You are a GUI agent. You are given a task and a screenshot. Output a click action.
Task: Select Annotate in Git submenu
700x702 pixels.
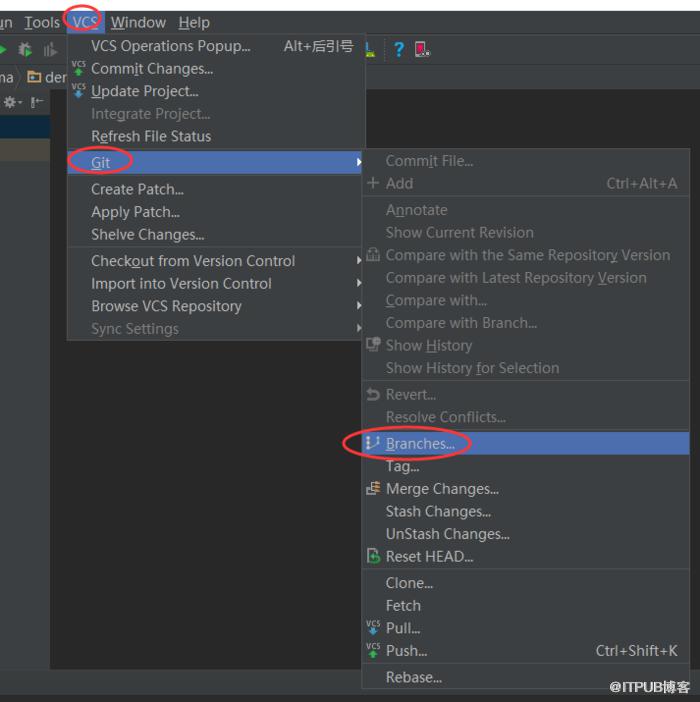525,210
